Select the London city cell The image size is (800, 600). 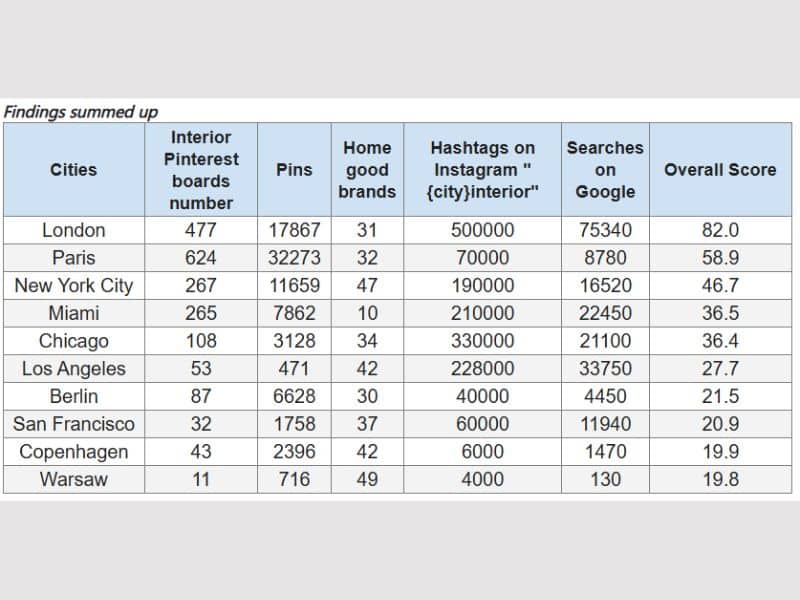(x=74, y=230)
